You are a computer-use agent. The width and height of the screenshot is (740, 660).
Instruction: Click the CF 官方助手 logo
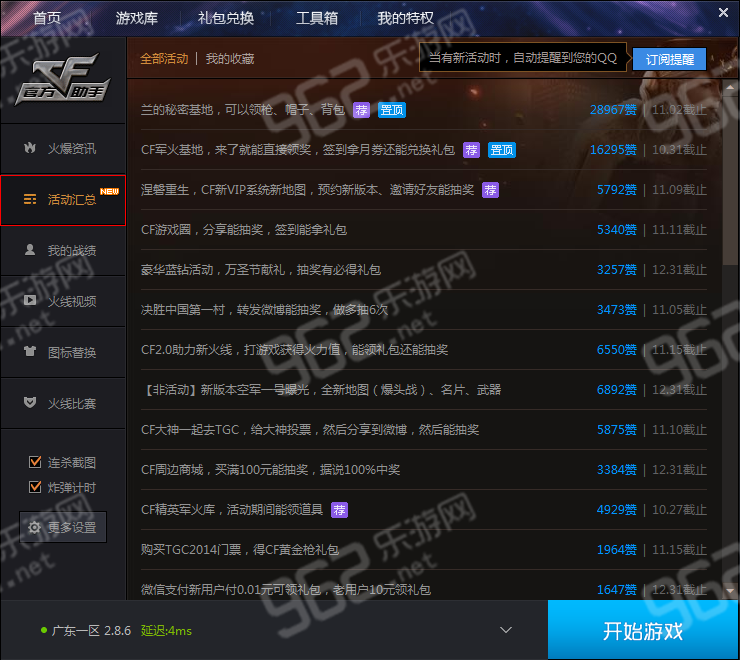point(63,79)
